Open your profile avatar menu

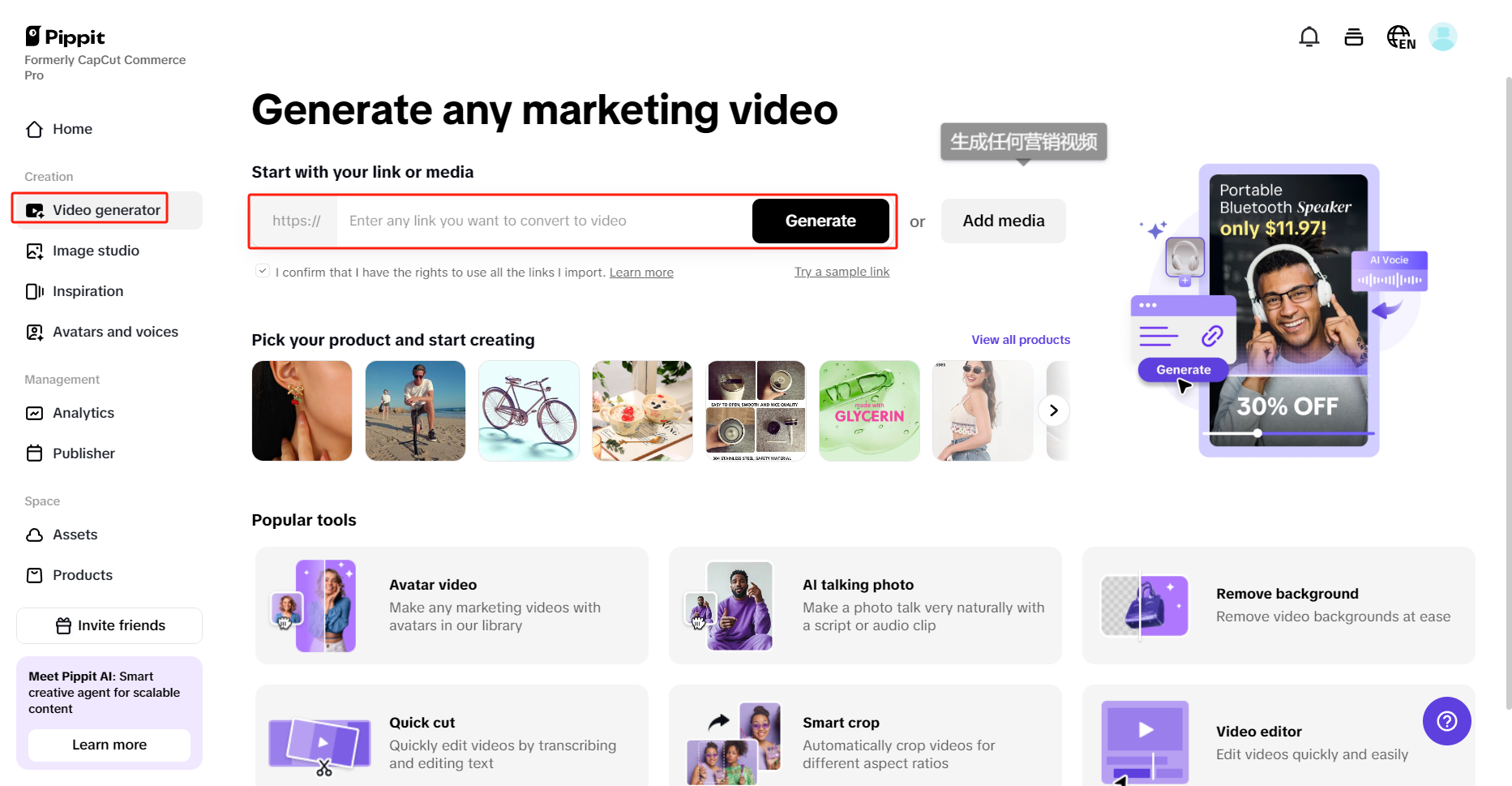[1442, 37]
